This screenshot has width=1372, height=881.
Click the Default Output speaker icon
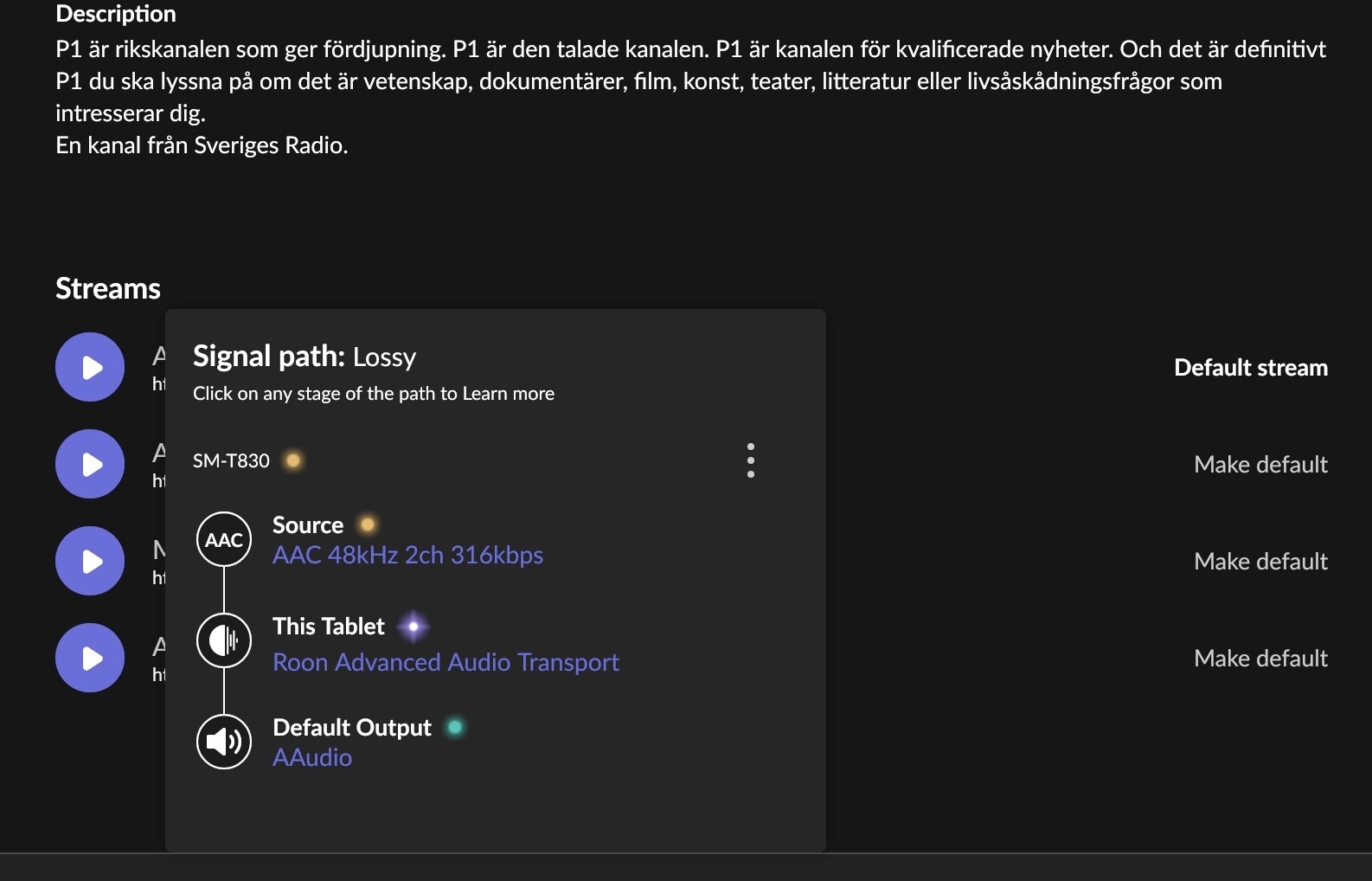click(224, 742)
